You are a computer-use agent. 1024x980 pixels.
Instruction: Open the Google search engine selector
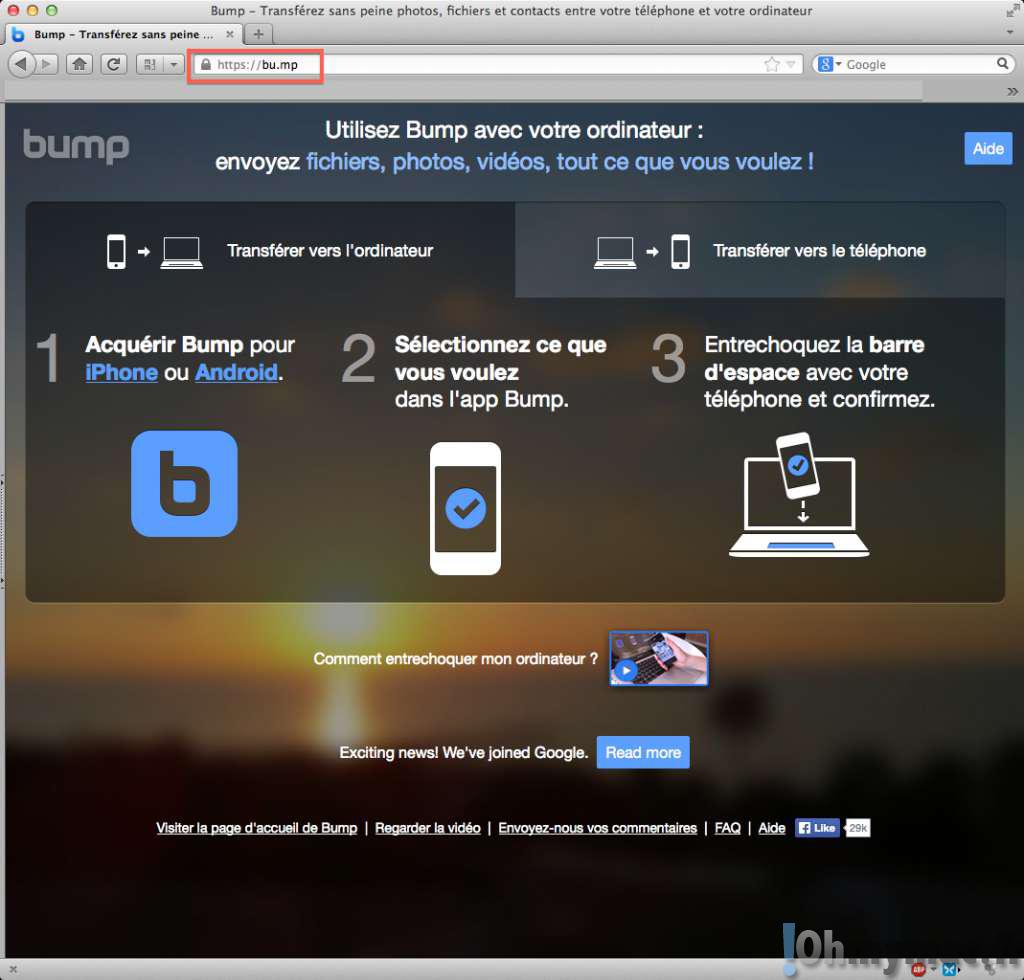[828, 64]
